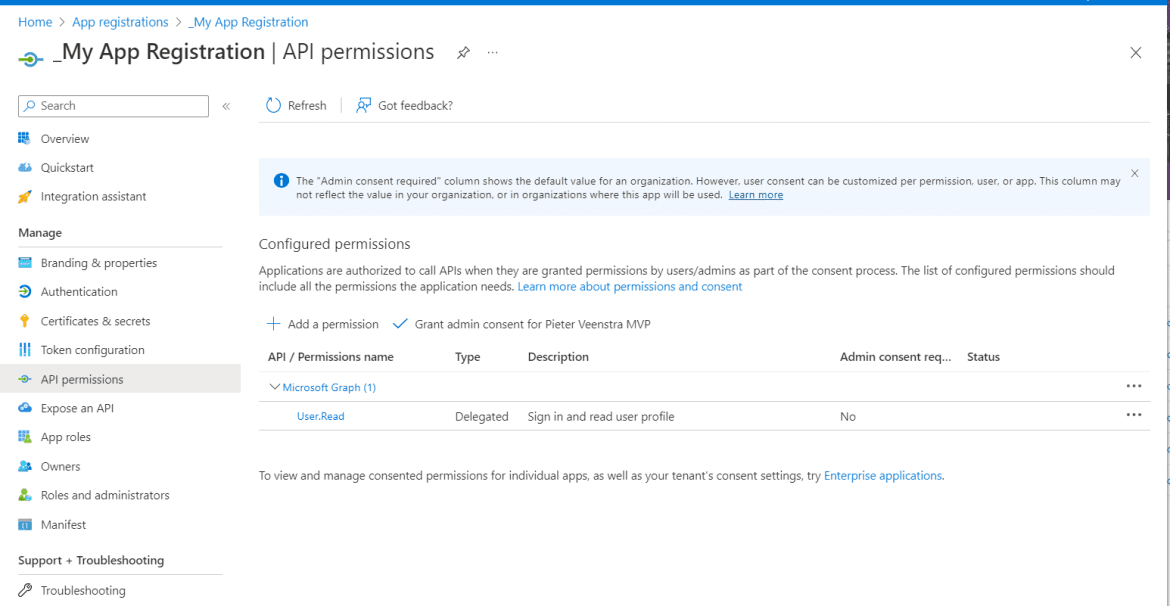Screen dimensions: 1170x606
Task: Click the Token configuration icon
Action: [25, 350]
